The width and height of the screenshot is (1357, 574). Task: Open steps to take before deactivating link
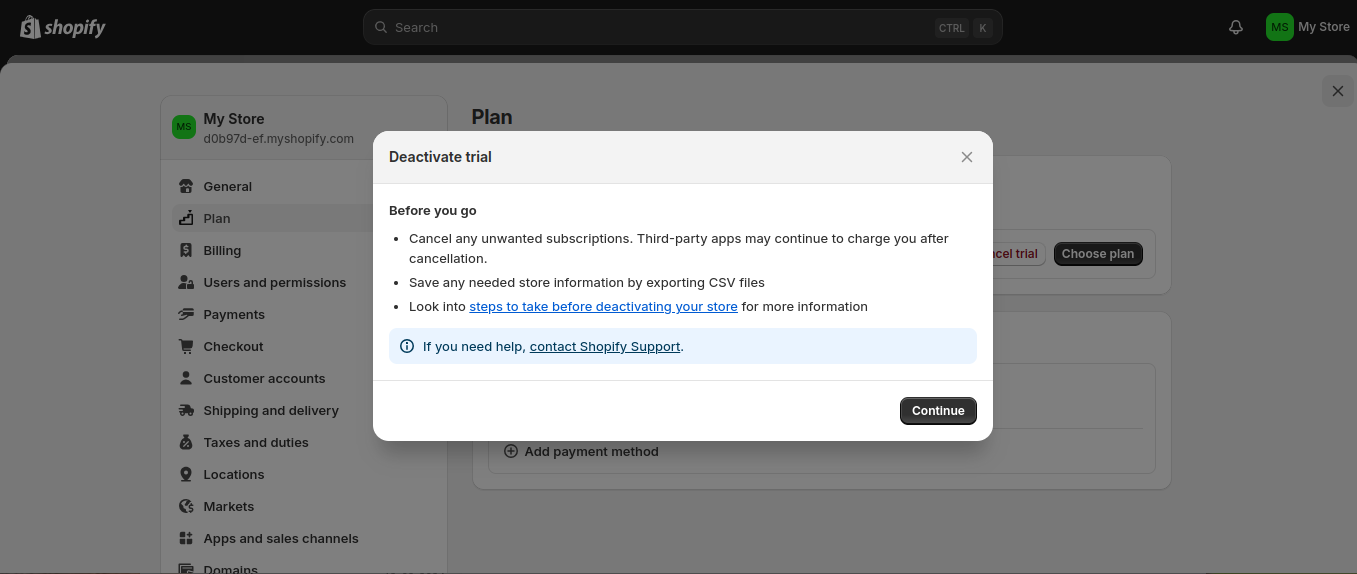(x=603, y=307)
